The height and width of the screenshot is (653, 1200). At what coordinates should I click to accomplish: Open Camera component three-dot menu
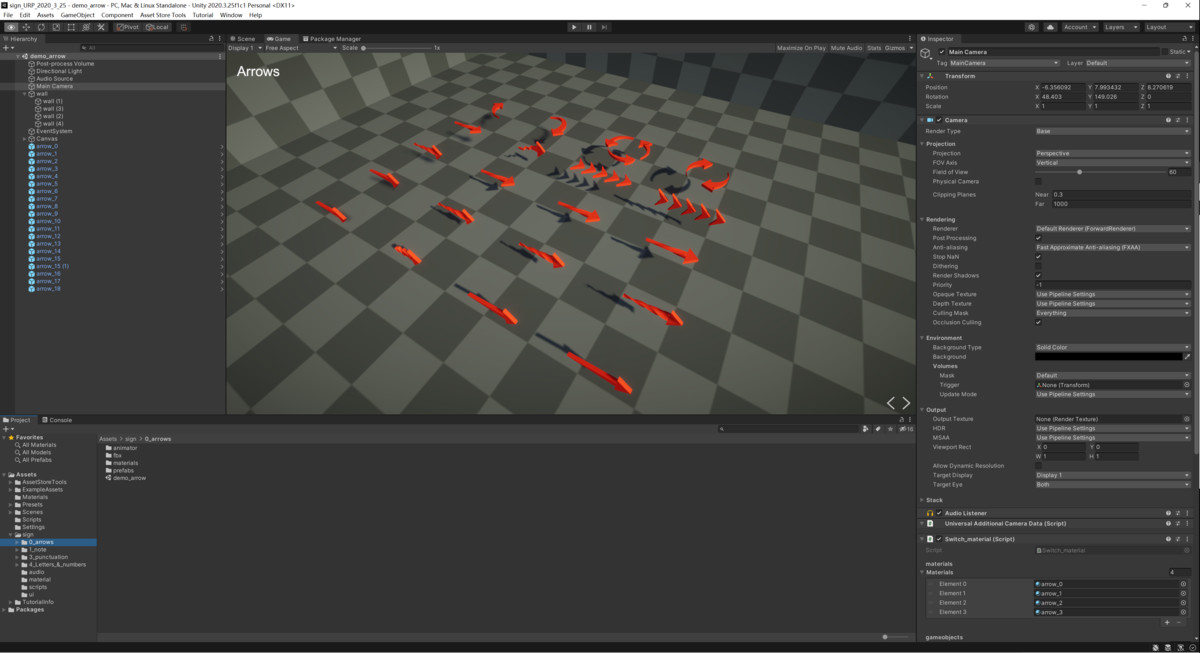(x=1188, y=120)
